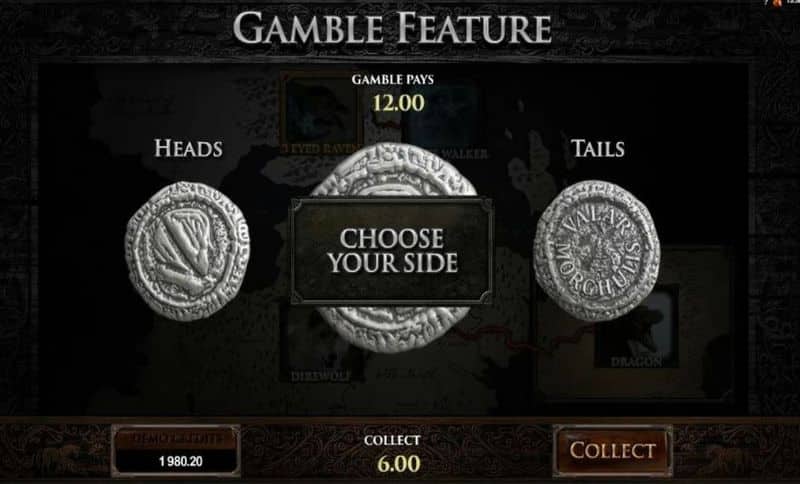The height and width of the screenshot is (484, 800).
Task: Click the Collect button
Action: coord(612,451)
